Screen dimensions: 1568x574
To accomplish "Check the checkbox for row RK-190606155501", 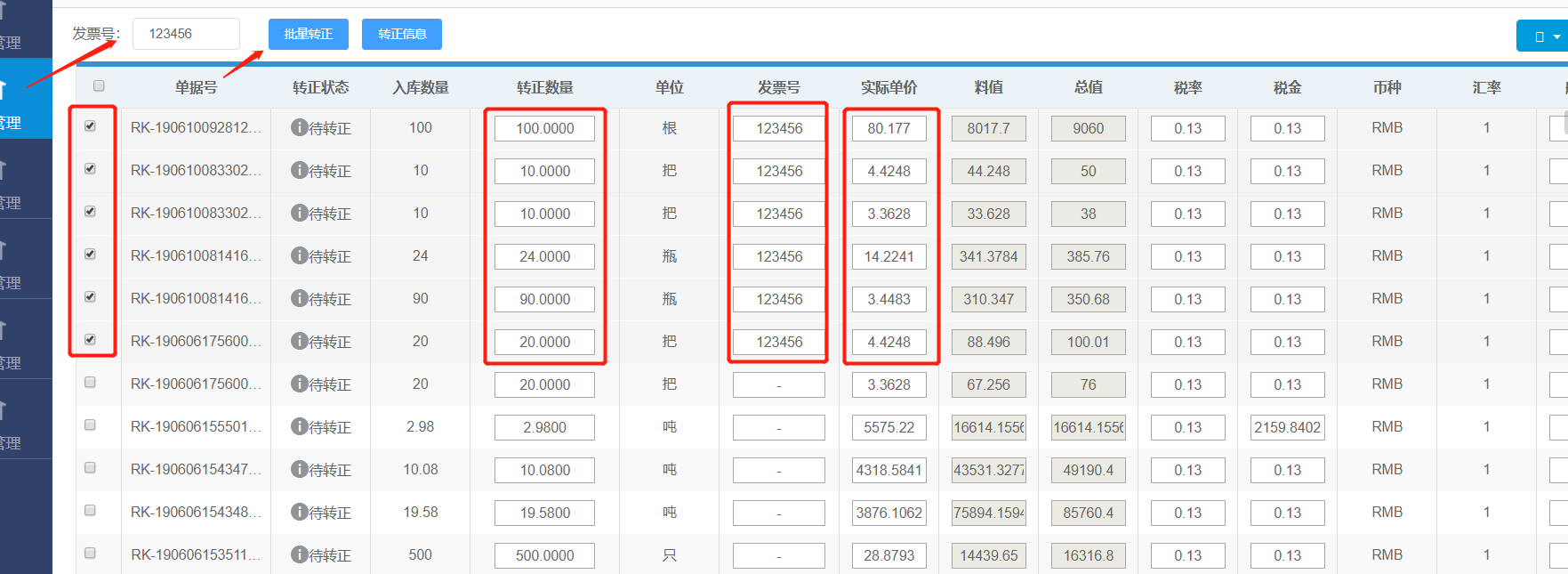I will tap(90, 425).
